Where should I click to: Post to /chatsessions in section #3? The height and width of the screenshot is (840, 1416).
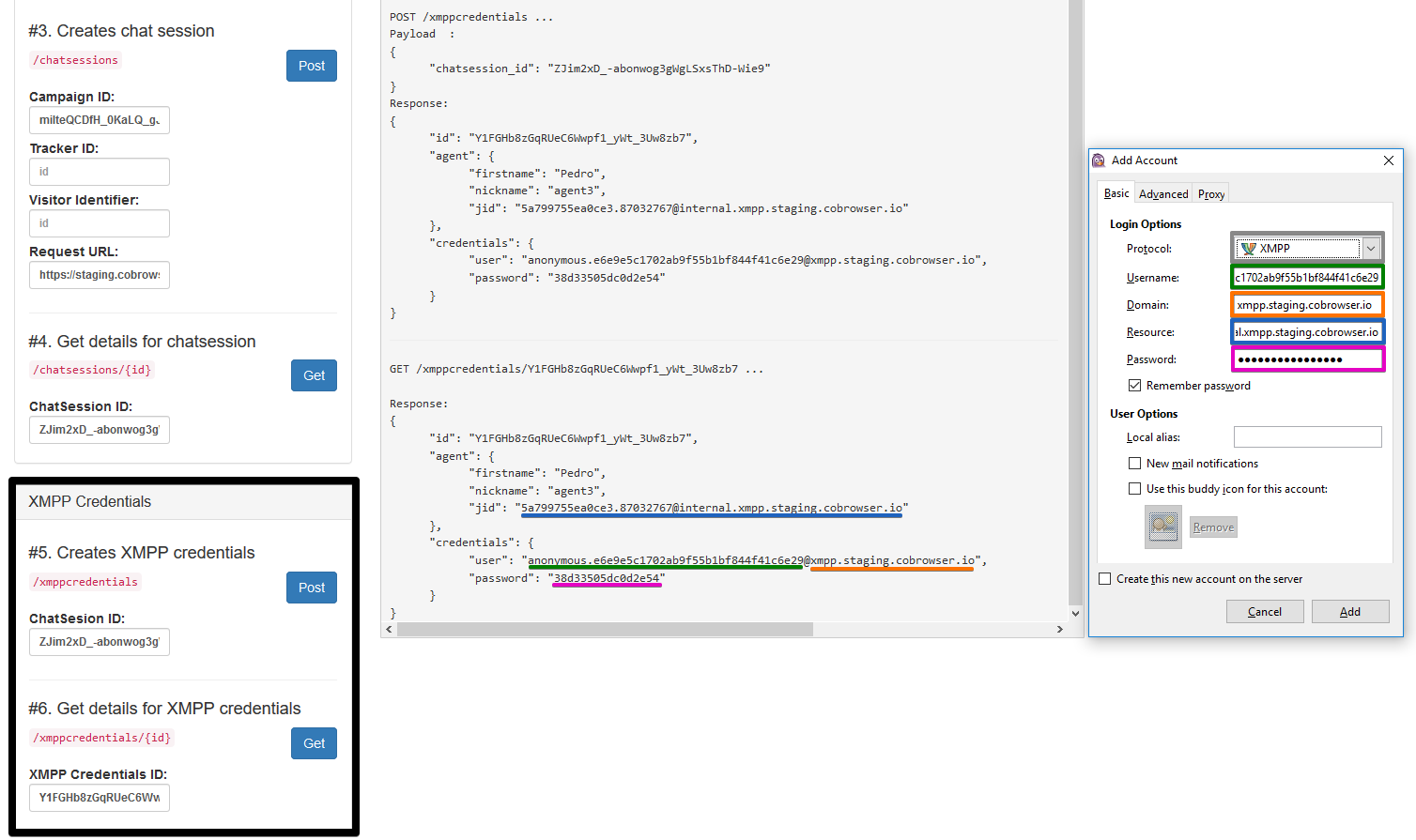coord(312,66)
